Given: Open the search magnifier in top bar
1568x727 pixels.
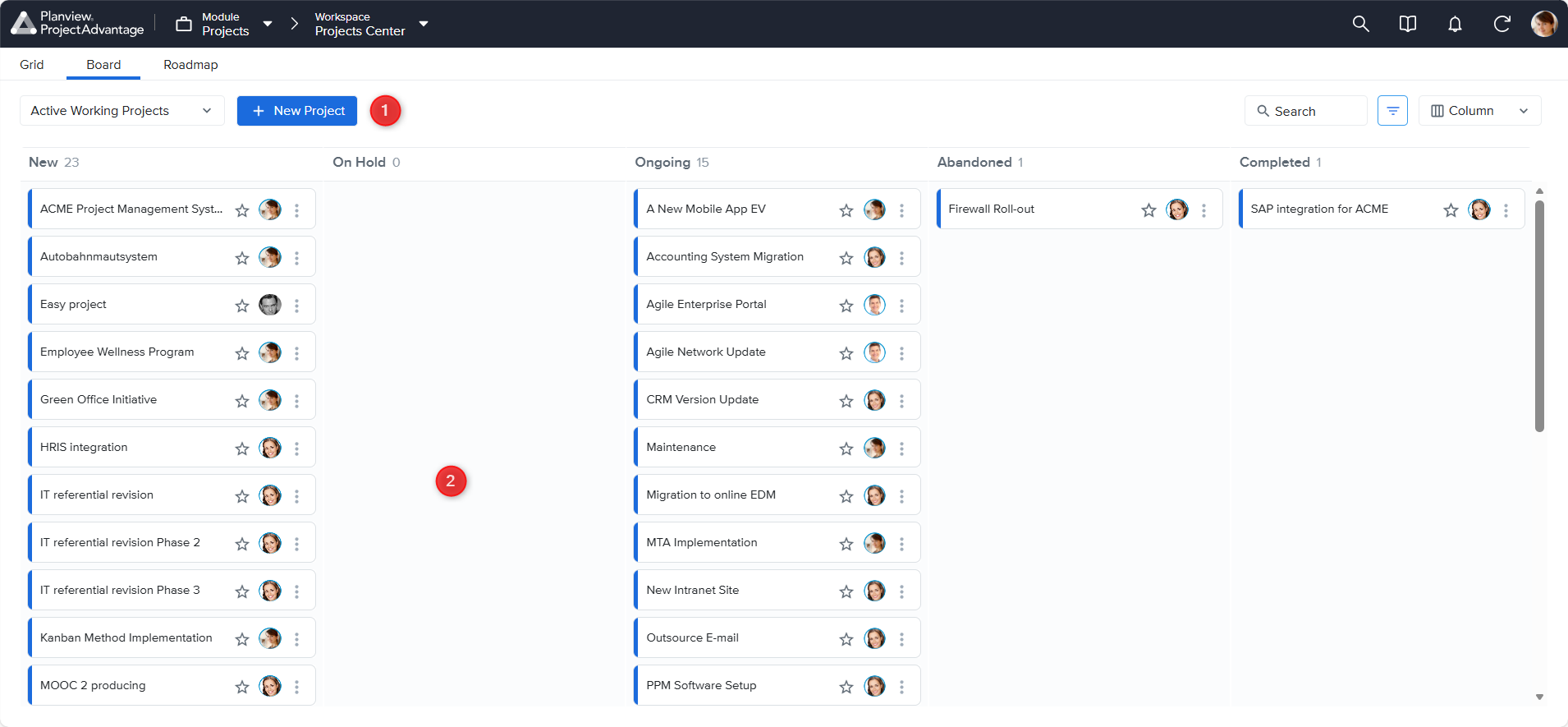Looking at the screenshot, I should click(1360, 24).
